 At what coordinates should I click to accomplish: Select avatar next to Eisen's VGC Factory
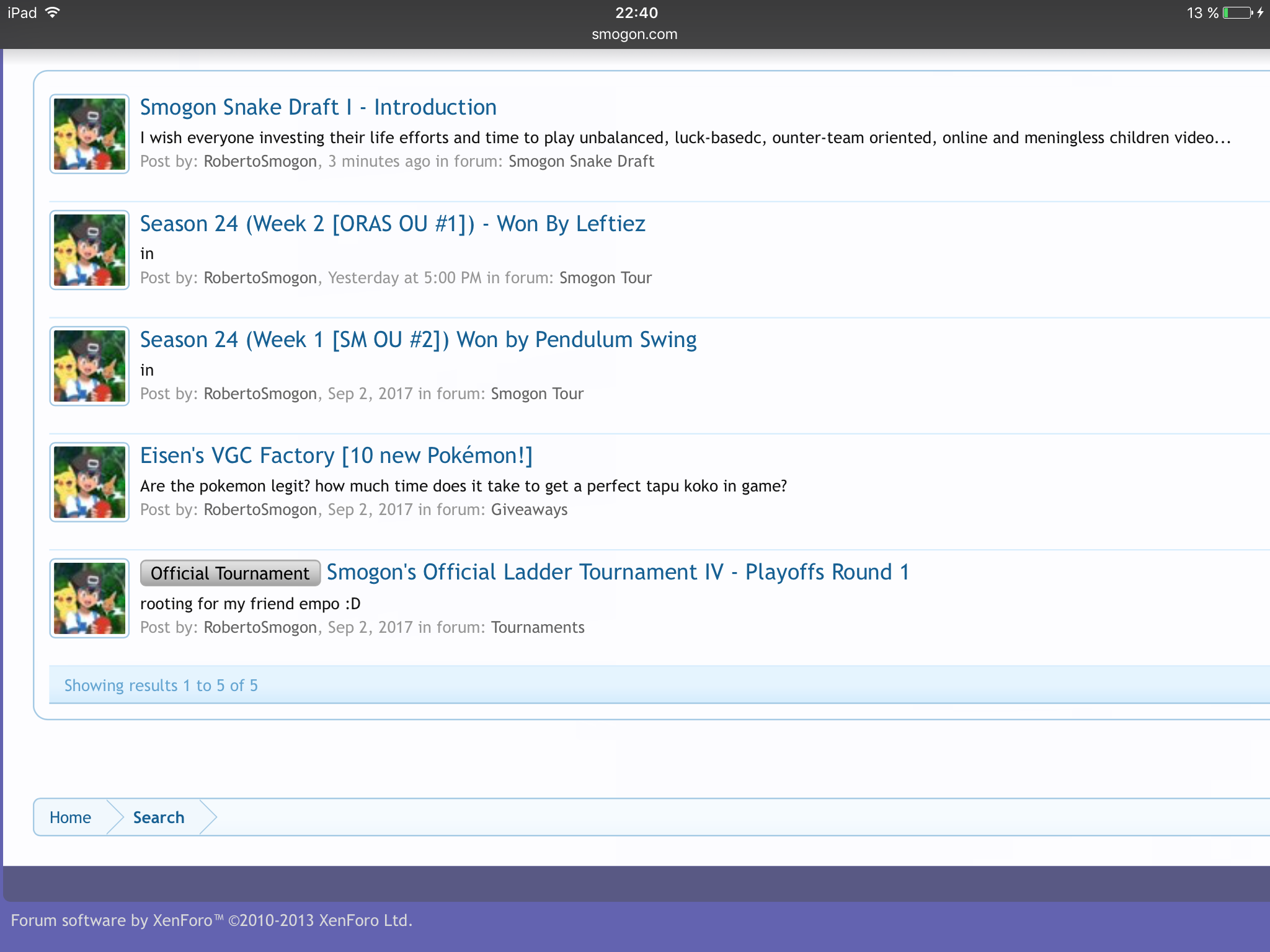coord(89,482)
